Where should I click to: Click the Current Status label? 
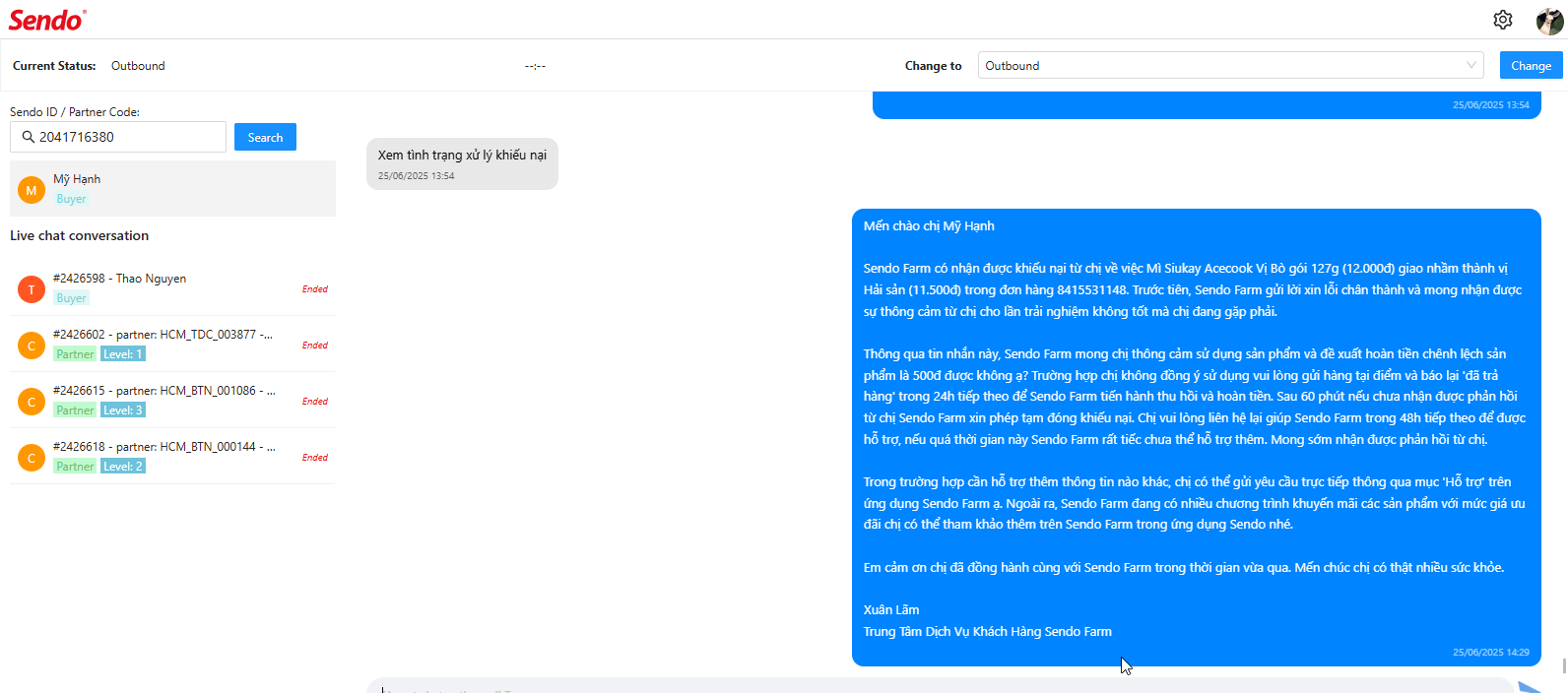pyautogui.click(x=54, y=66)
